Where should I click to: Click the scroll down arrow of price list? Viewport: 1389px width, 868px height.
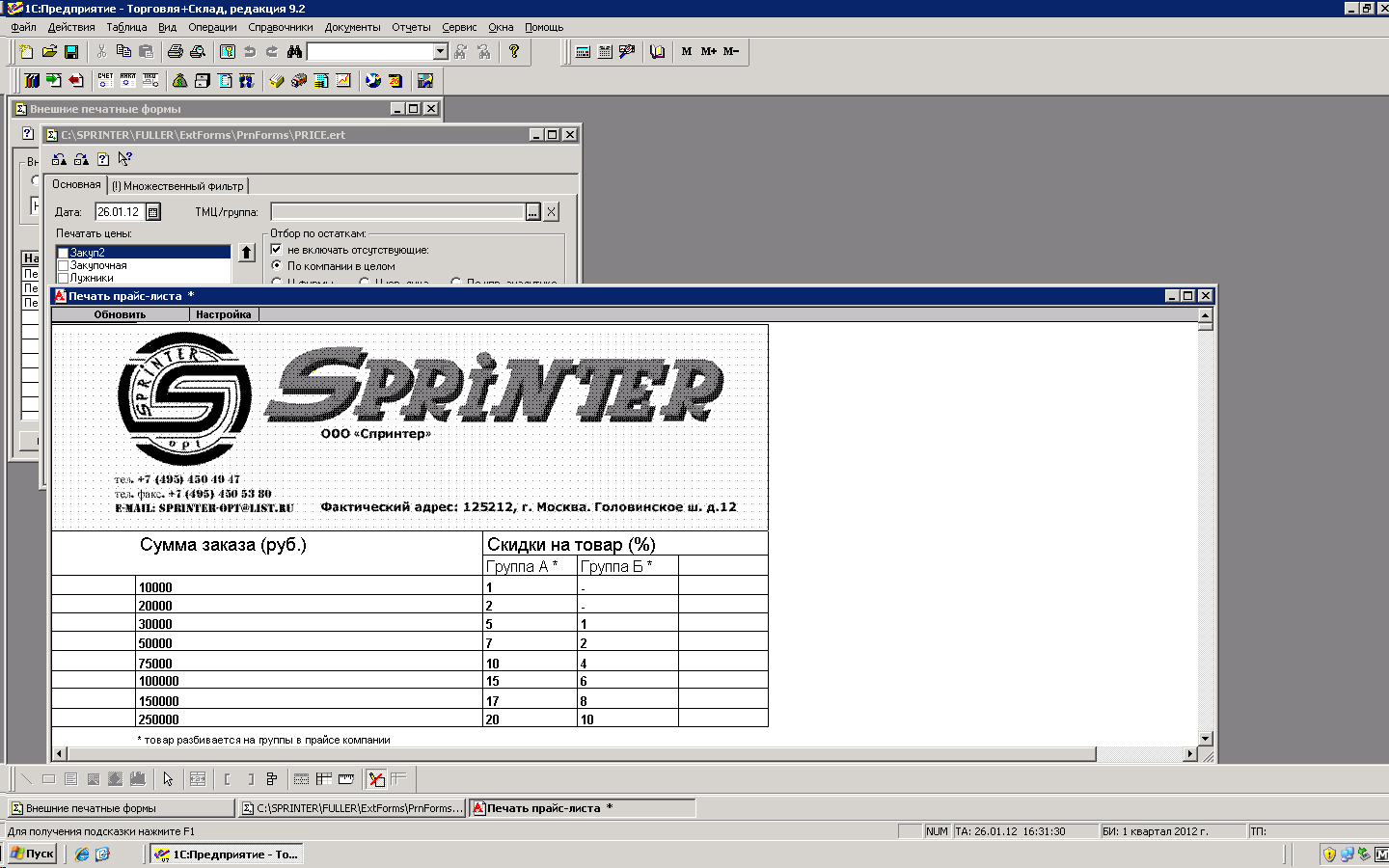point(1205,739)
